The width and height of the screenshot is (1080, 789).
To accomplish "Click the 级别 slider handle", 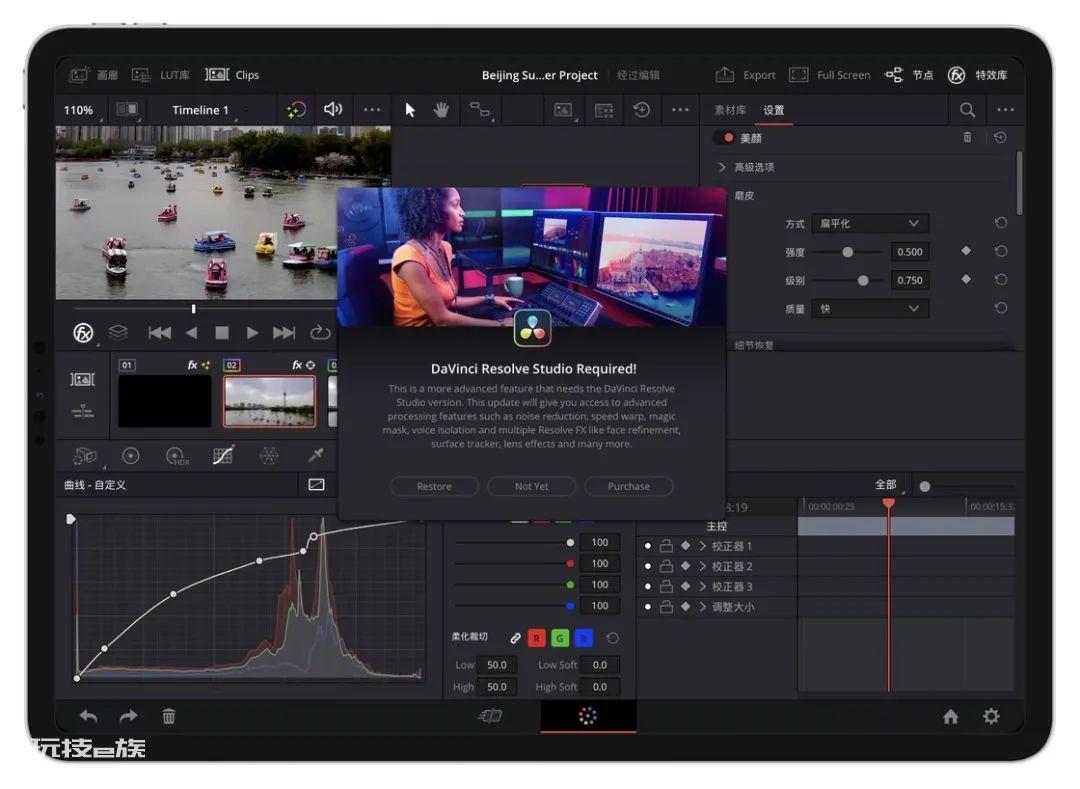I will pyautogui.click(x=863, y=280).
